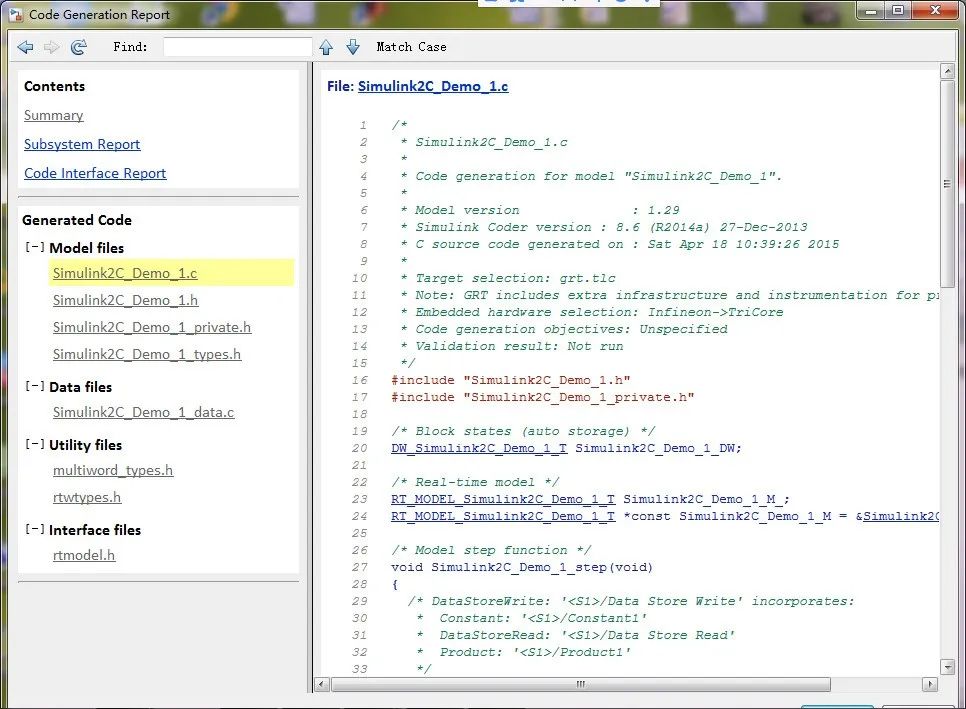Click the #include "Simulink2C_Demo_1_private.h" line
The height and width of the screenshot is (709, 966).
point(543,397)
